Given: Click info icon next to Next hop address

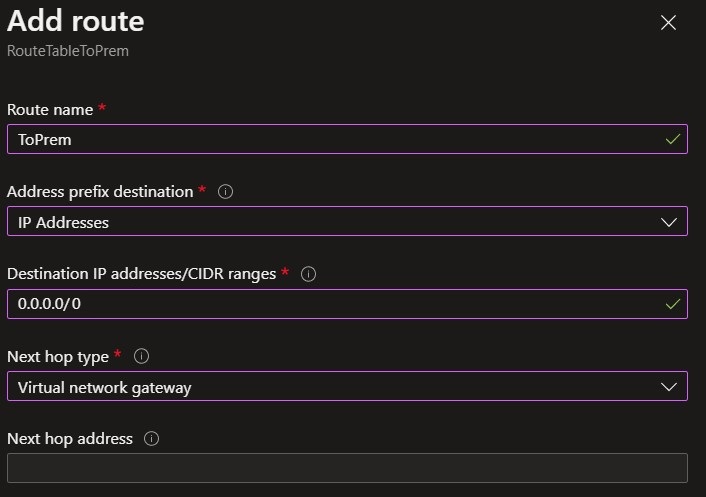Looking at the screenshot, I should tap(152, 438).
